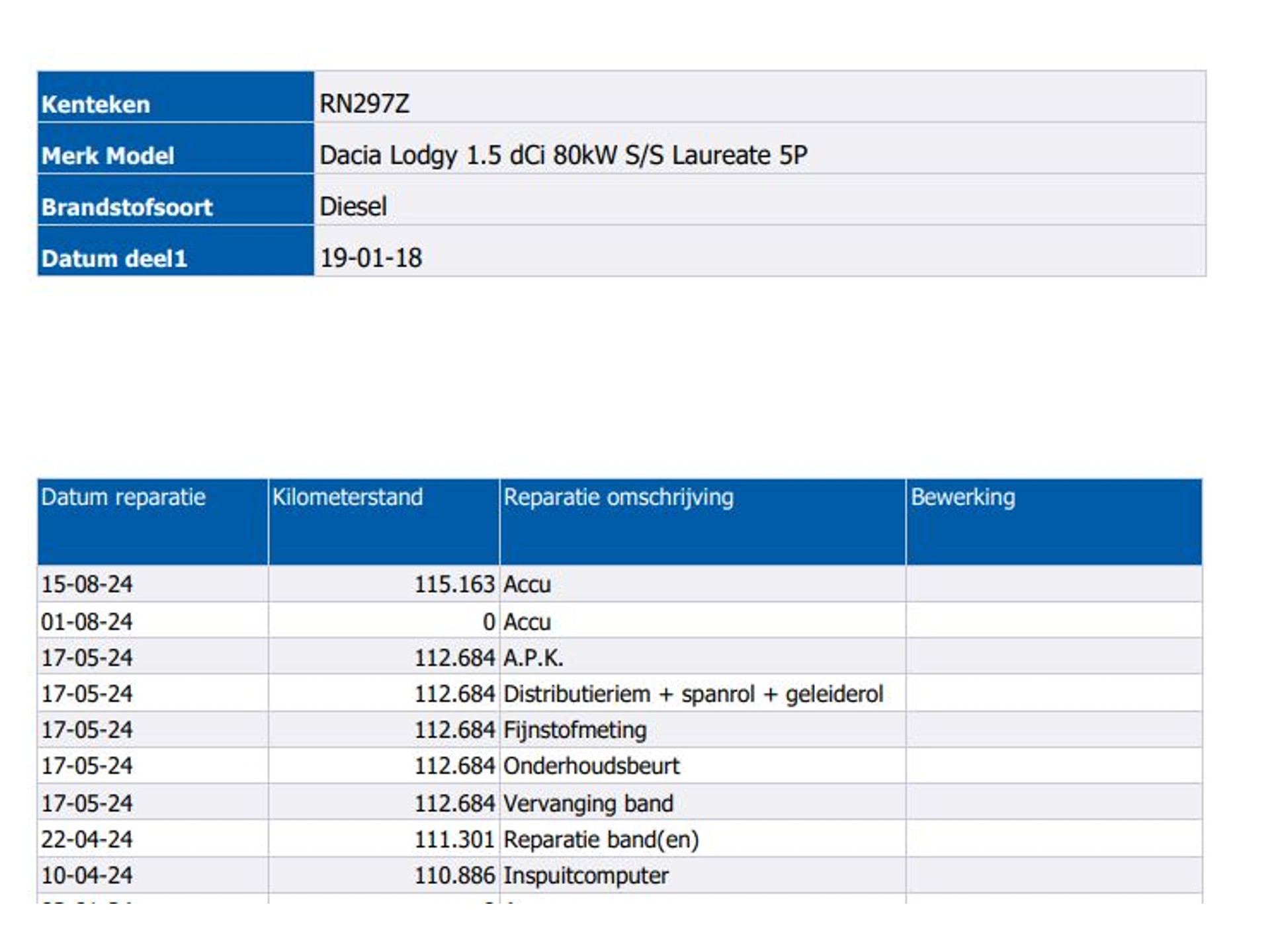Click the Accu entry dated 01-08-24
The image size is (1270, 952).
[527, 621]
